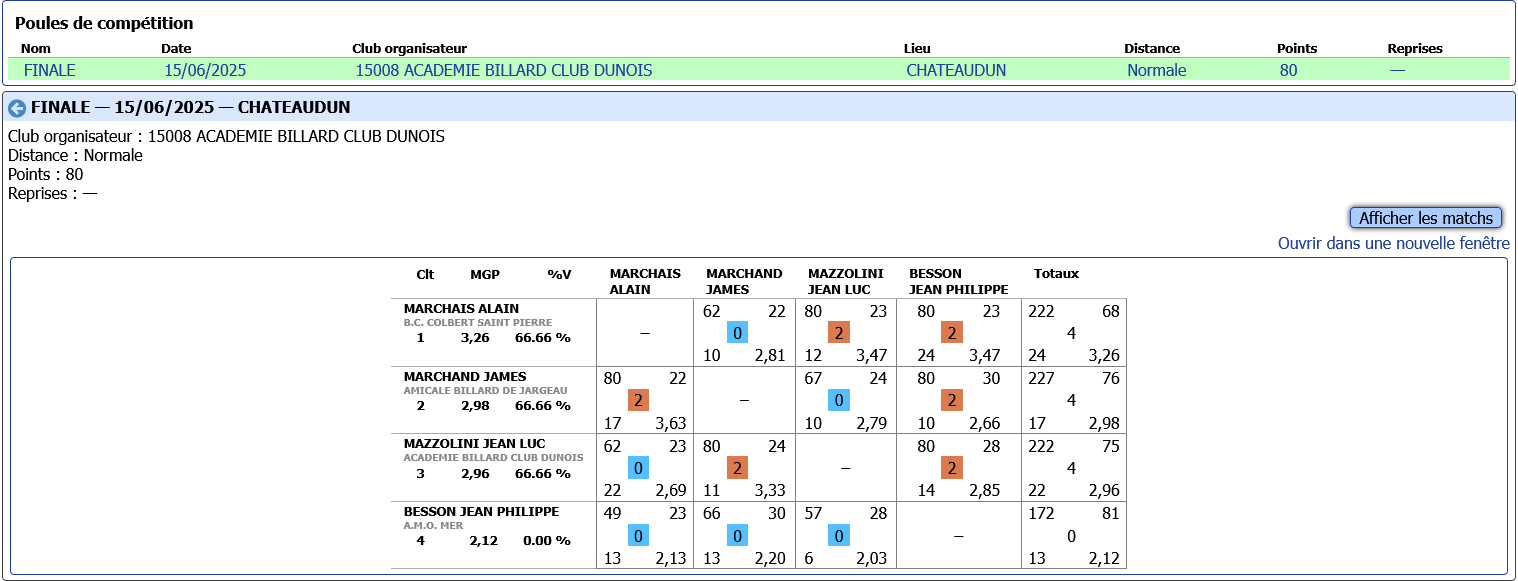This screenshot has height=581, width=1518.
Task: Click FINALE — 15/06/2025 — CHATEAUDUN title bar text
Action: (190, 108)
